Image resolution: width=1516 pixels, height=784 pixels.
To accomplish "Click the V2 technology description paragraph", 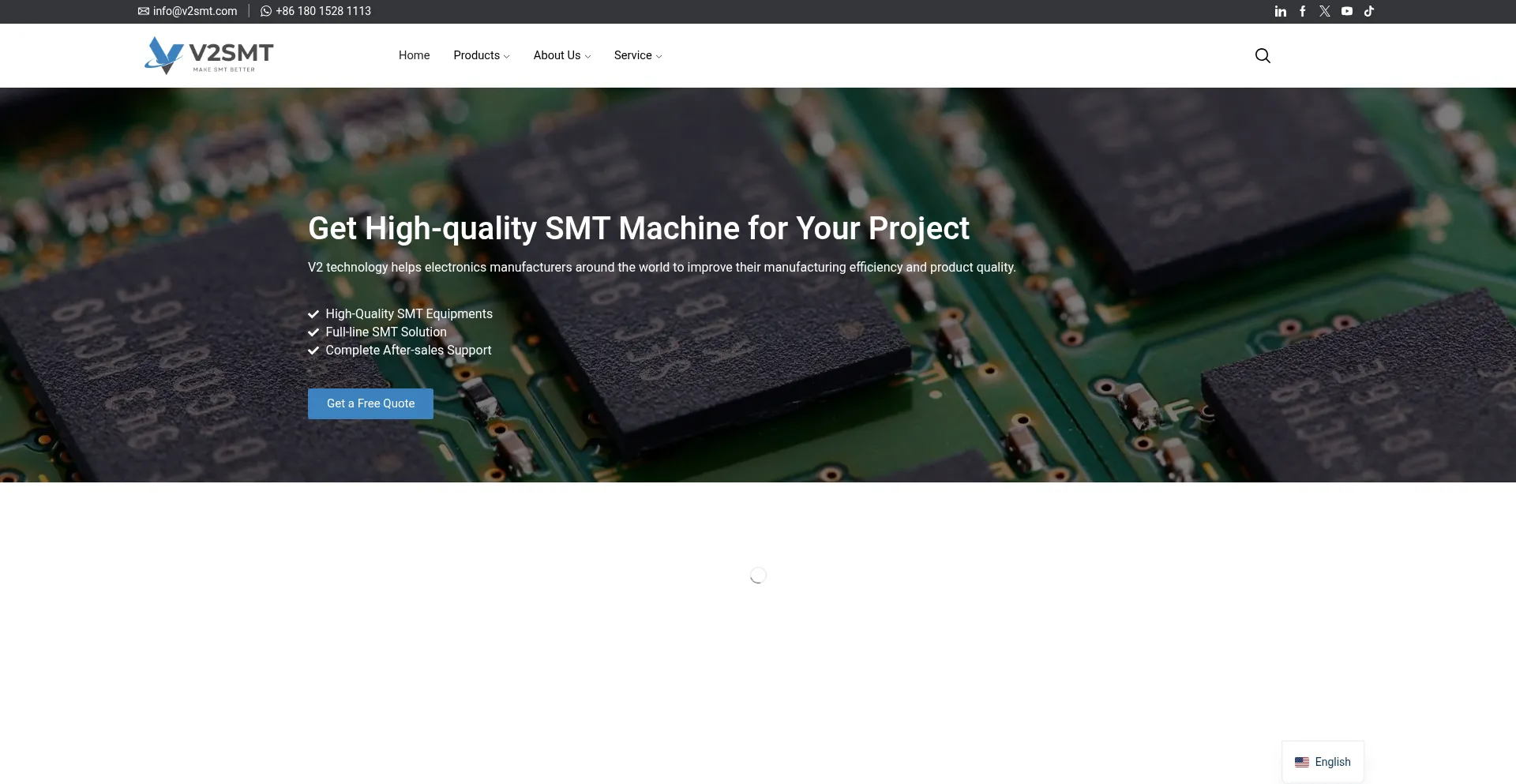I will (x=662, y=267).
